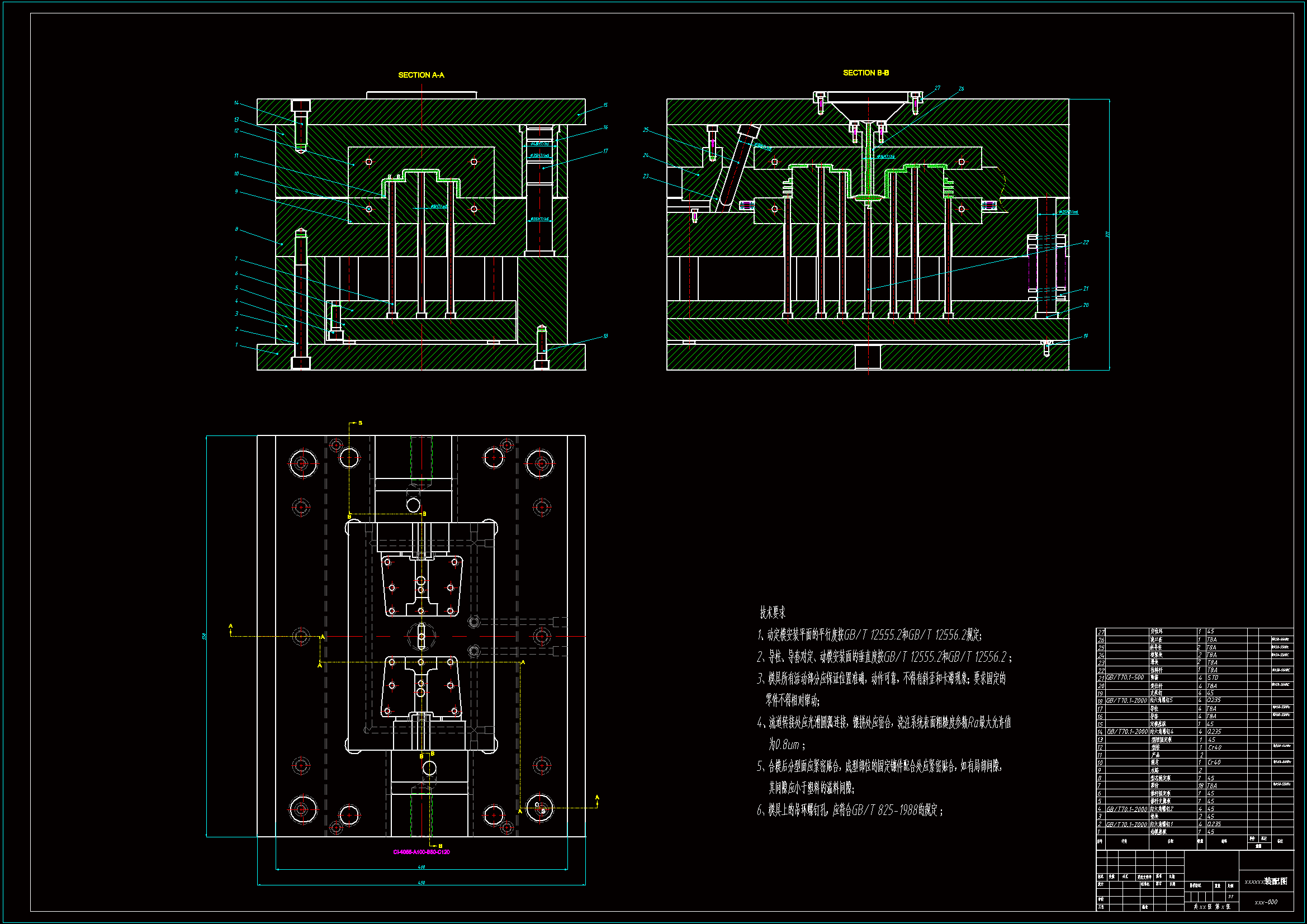The height and width of the screenshot is (924, 1307).
Task: Click balloon number 1 in Section A-A
Action: 236,344
